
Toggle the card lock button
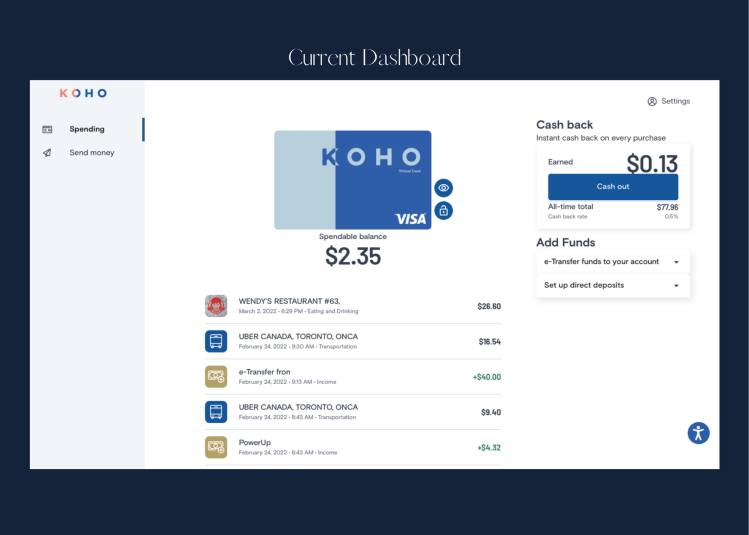click(443, 211)
